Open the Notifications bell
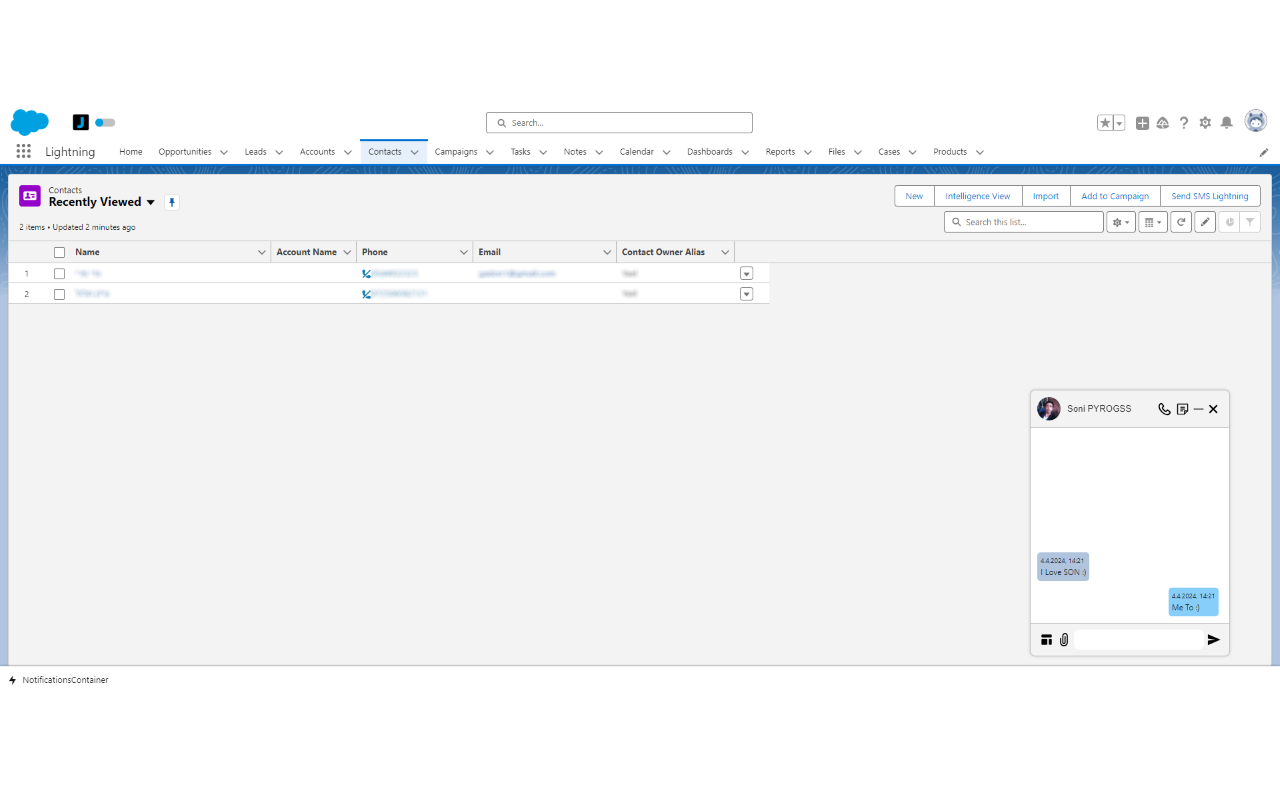 pos(1227,123)
